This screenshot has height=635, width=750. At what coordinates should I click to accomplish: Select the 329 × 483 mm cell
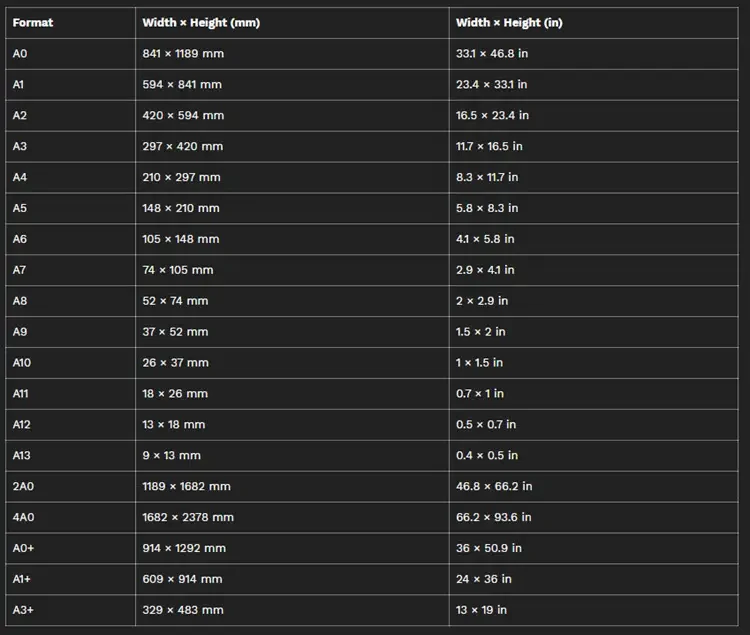click(x=183, y=610)
